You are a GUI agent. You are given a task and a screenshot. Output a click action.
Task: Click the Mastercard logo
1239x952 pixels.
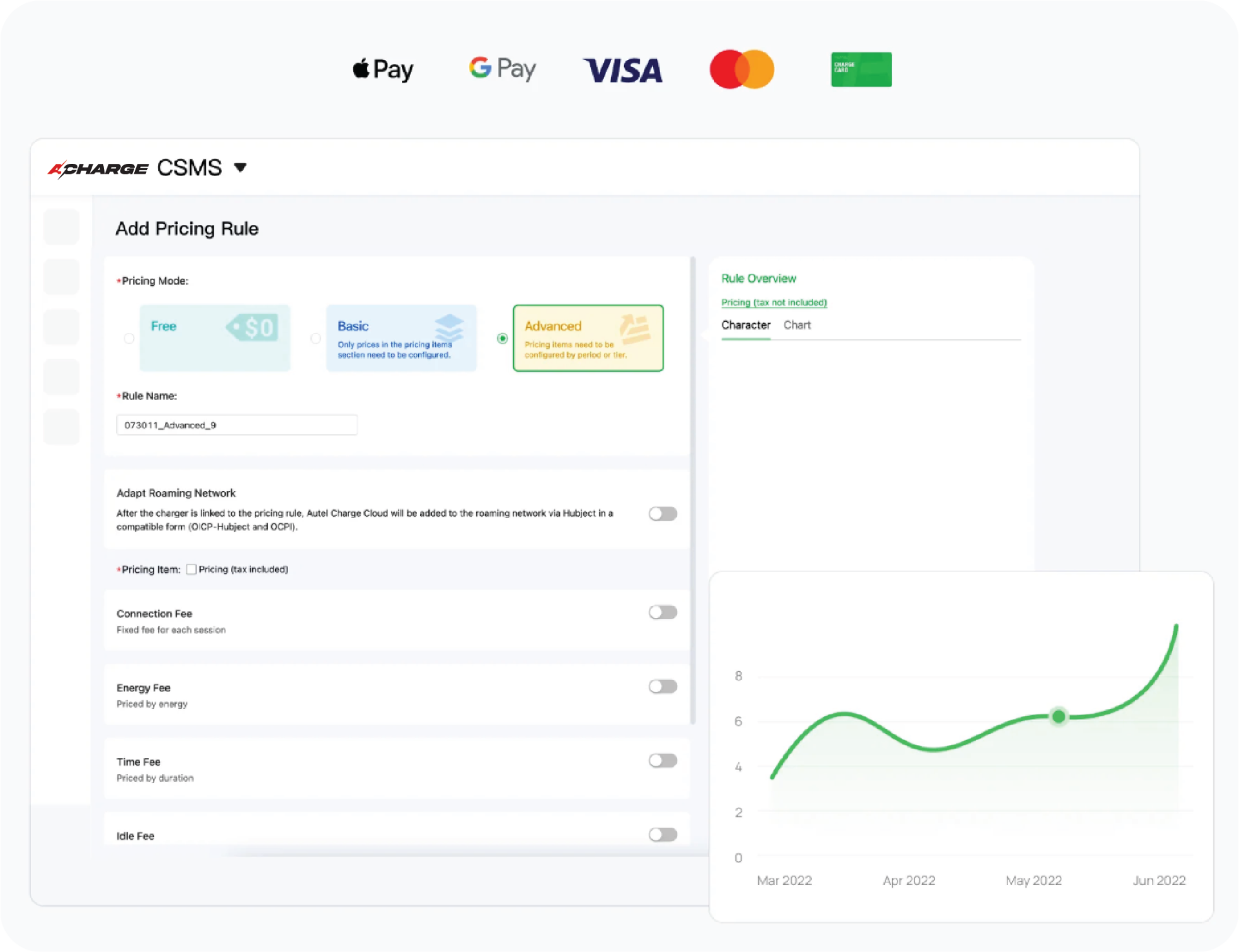pos(741,69)
